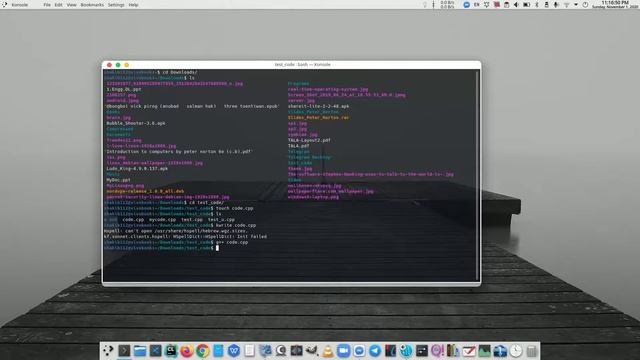Click the volume icon in the system tray
This screenshot has width=640, height=360.
[x=516, y=5]
